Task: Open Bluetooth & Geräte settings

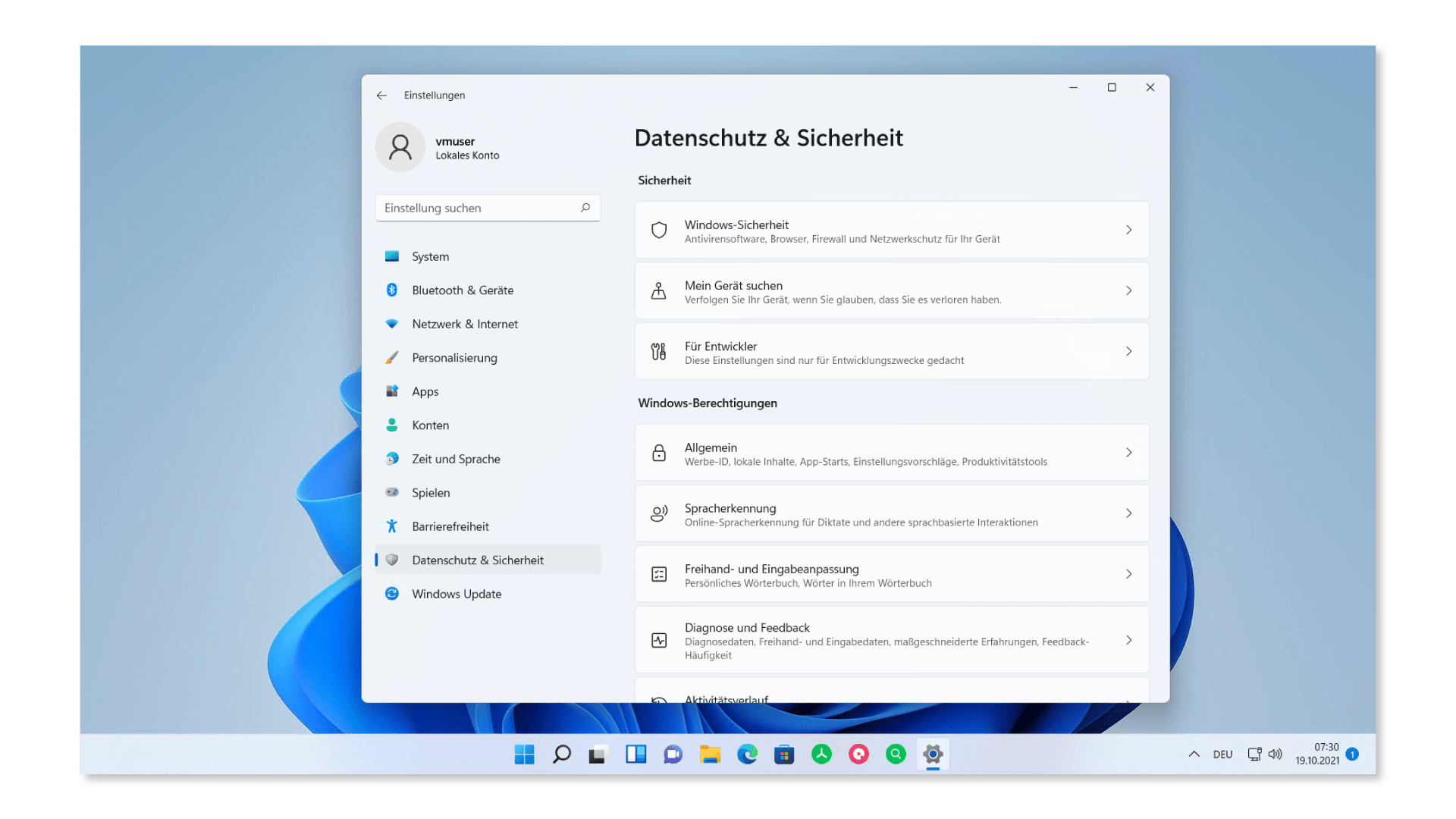Action: point(488,290)
